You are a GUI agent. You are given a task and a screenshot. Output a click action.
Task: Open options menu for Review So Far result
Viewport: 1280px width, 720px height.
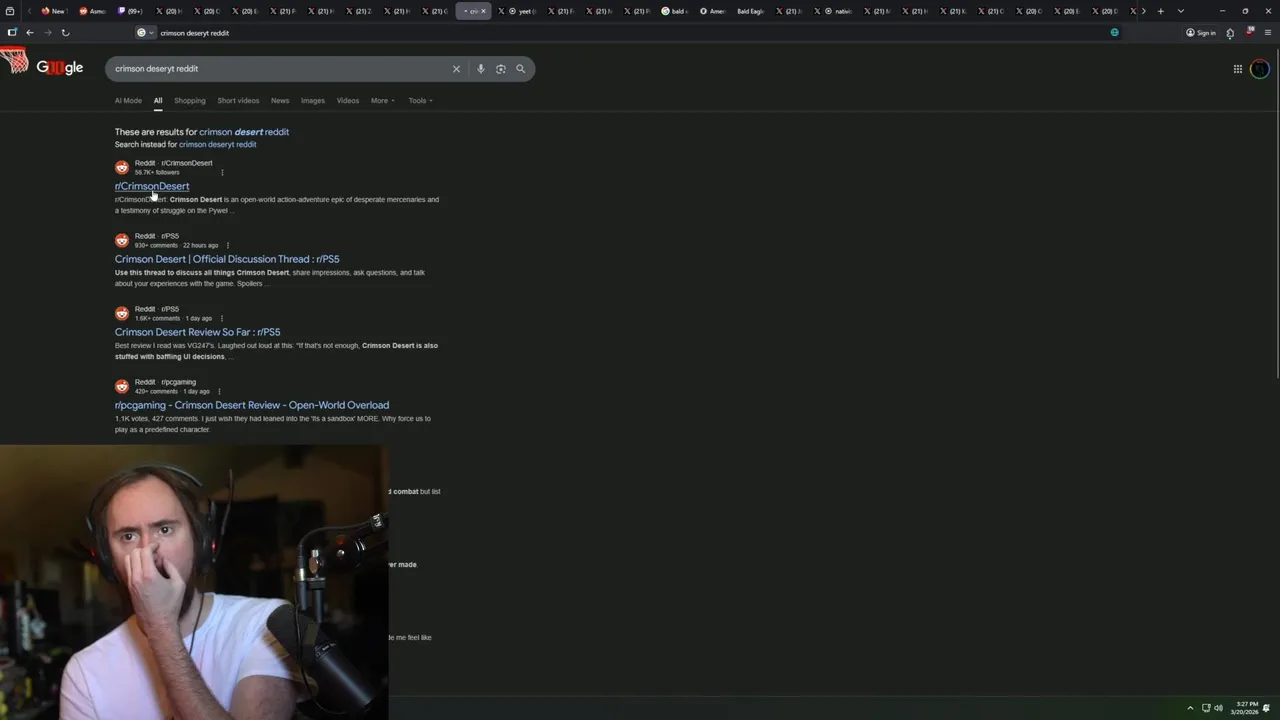click(x=222, y=318)
